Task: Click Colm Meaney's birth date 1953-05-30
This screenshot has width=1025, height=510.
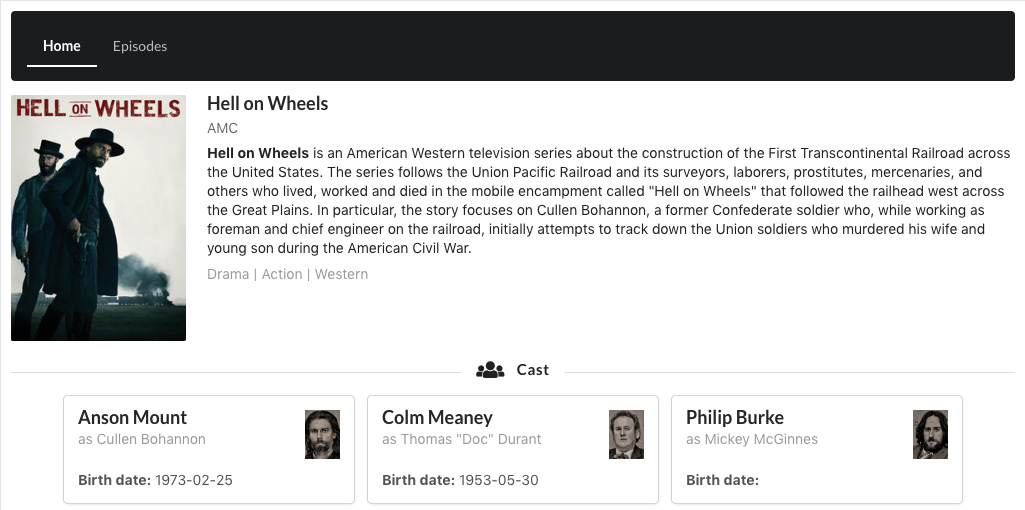Action: pyautogui.click(x=498, y=480)
